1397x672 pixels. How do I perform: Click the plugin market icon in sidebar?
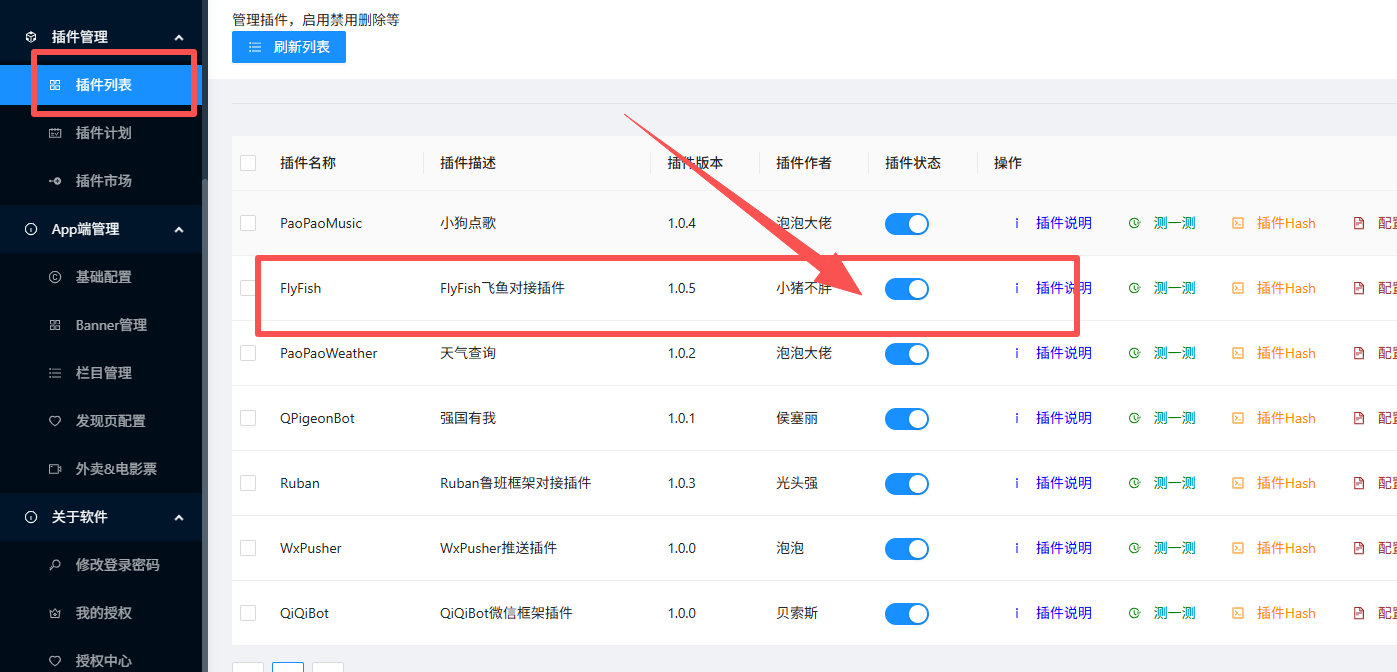click(x=55, y=181)
